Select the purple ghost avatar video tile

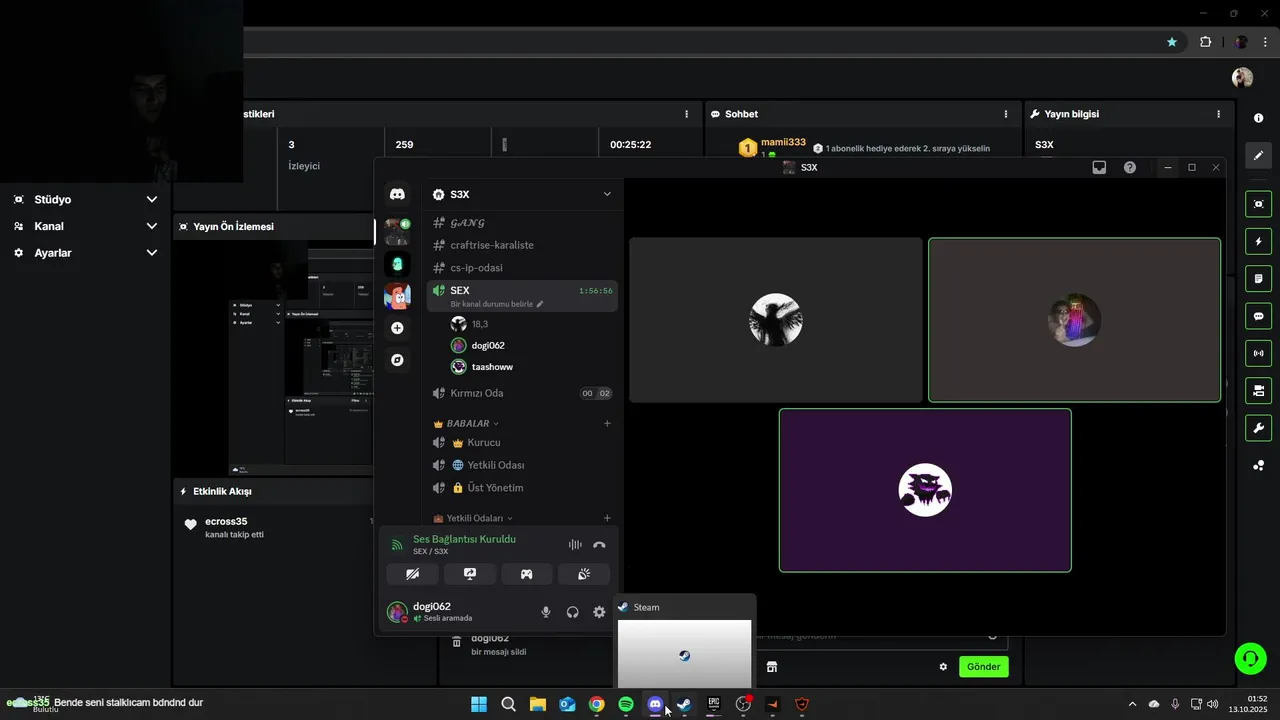(x=925, y=490)
